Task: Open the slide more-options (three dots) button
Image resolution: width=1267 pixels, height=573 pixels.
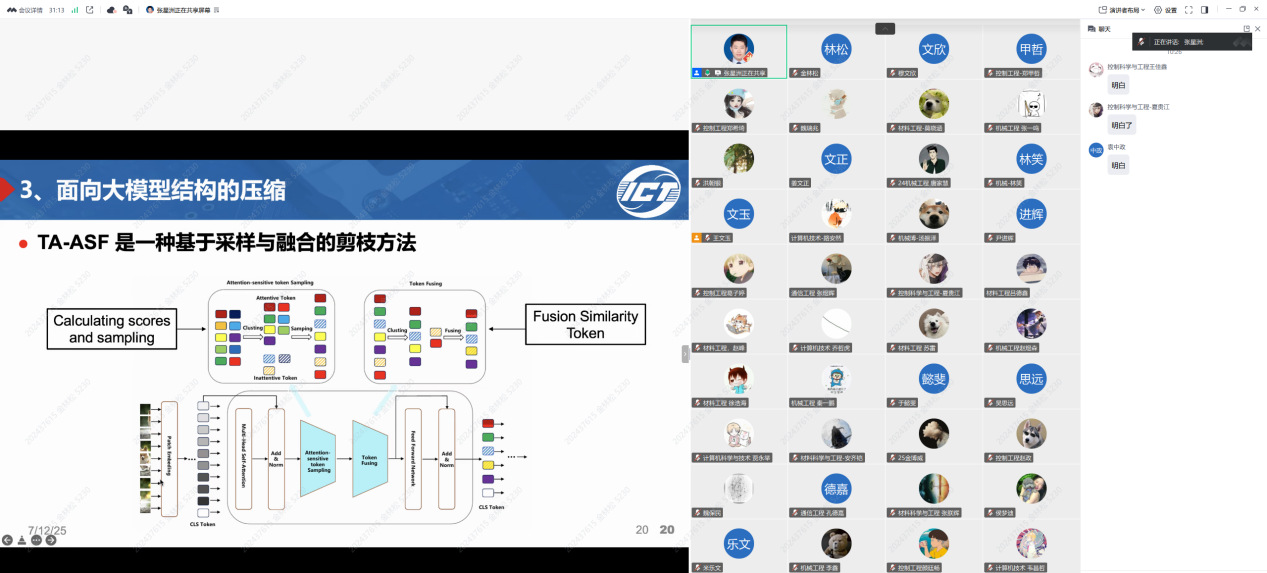Action: point(37,540)
